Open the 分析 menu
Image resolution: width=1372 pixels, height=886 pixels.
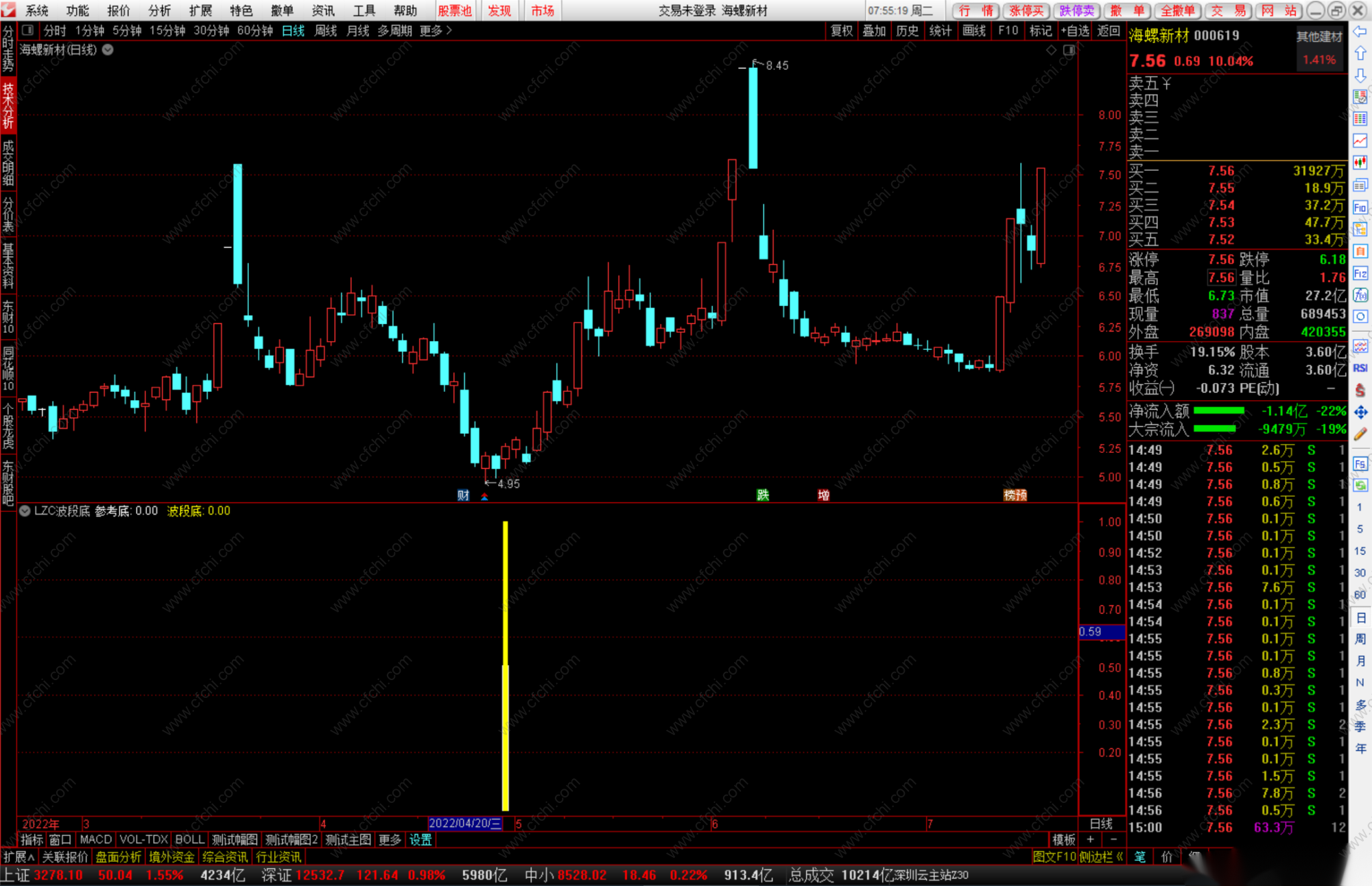coord(159,10)
